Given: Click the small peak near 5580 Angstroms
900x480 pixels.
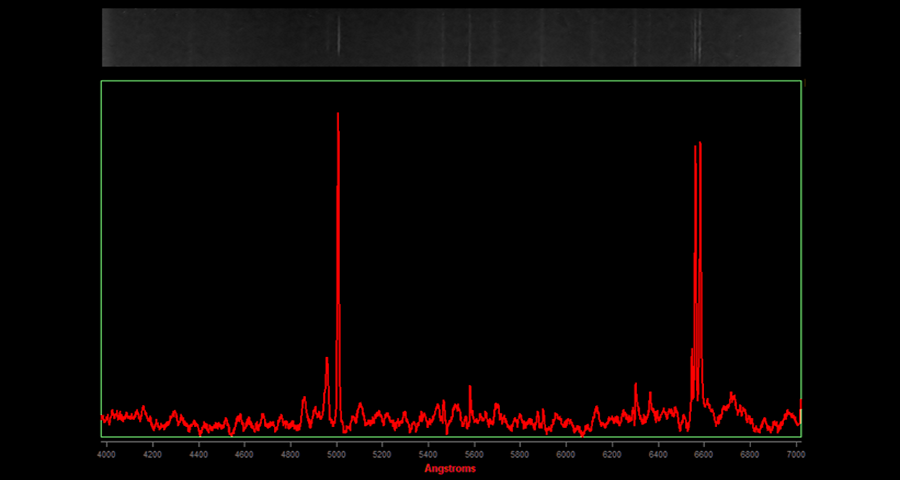Looking at the screenshot, I should [x=470, y=387].
